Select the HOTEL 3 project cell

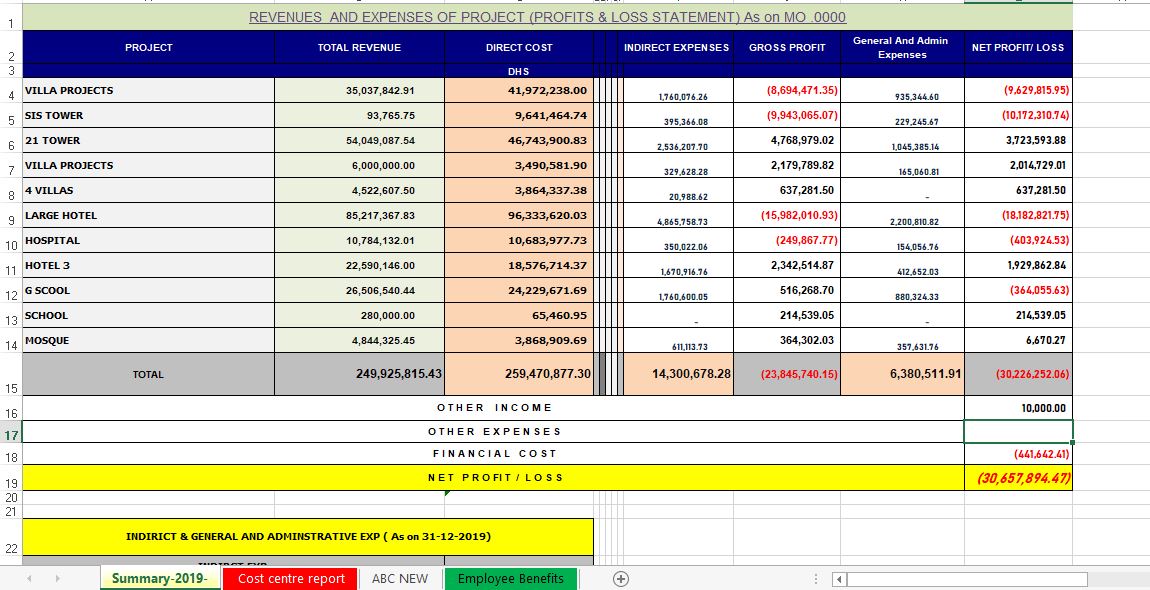(148, 265)
